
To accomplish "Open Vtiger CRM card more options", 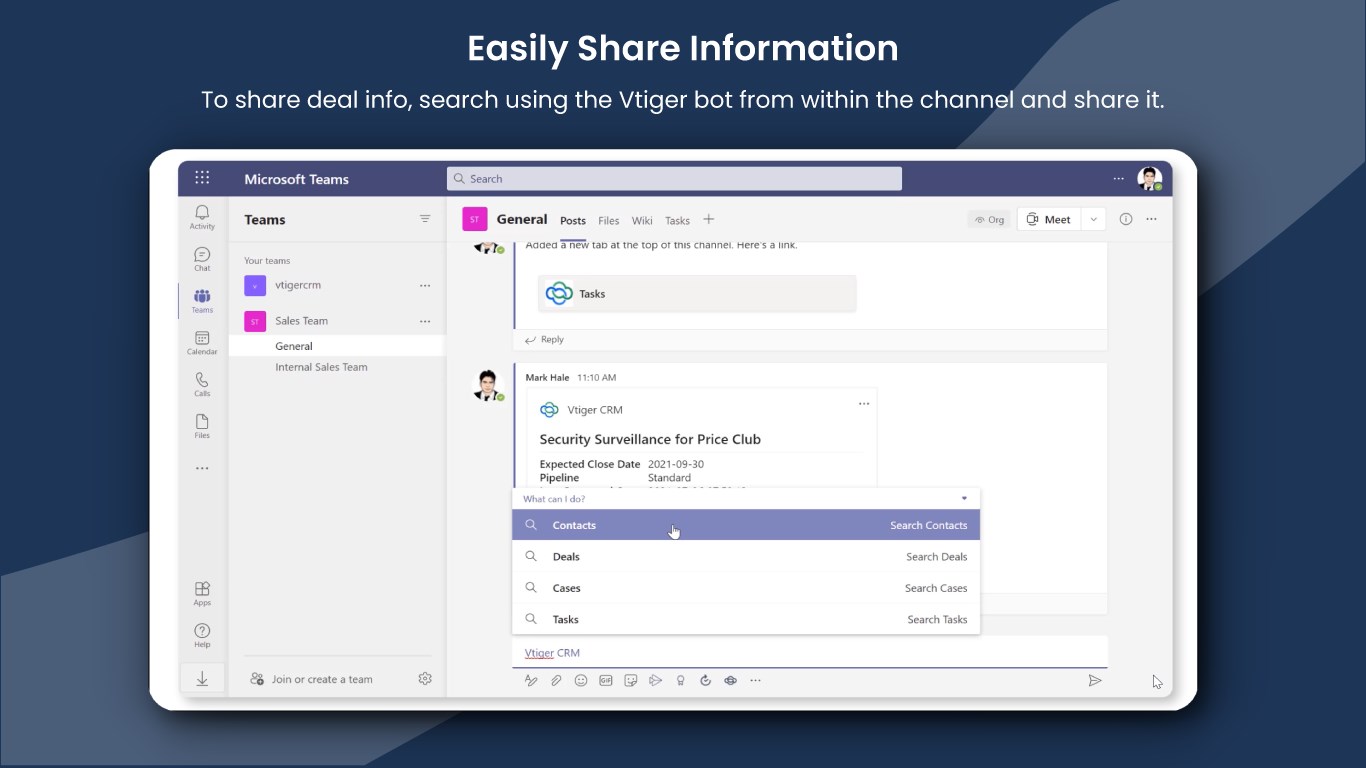I will [x=864, y=404].
